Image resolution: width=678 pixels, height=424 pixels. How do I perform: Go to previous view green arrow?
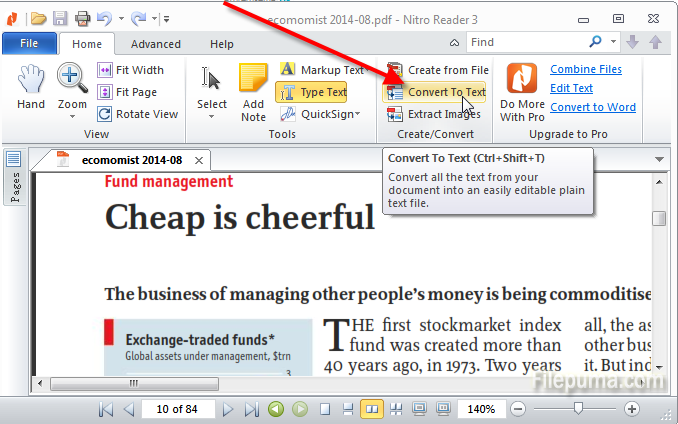pos(276,409)
